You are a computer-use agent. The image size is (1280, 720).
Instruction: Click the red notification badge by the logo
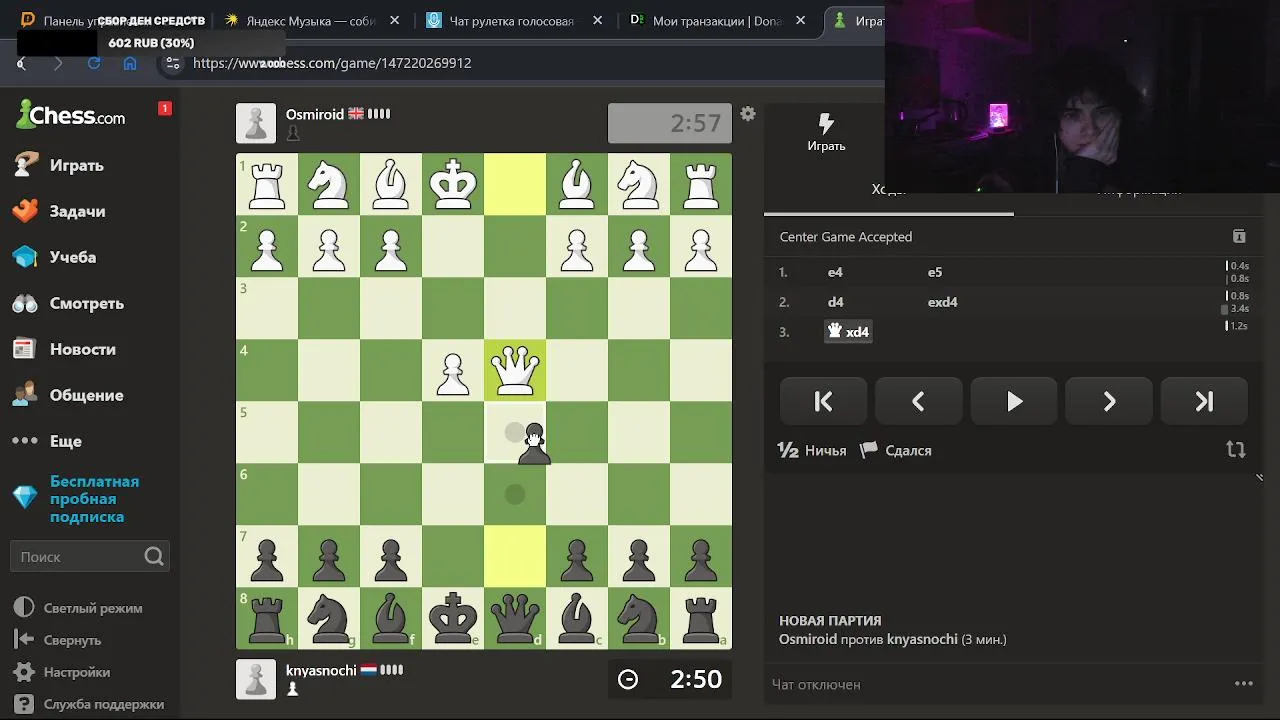tap(165, 108)
